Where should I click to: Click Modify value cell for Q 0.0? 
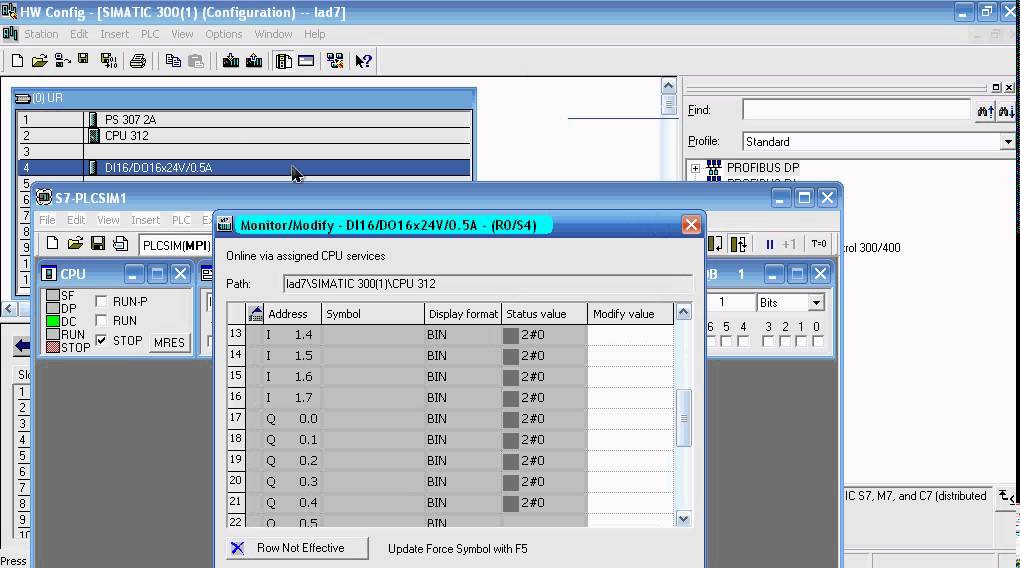pyautogui.click(x=630, y=418)
